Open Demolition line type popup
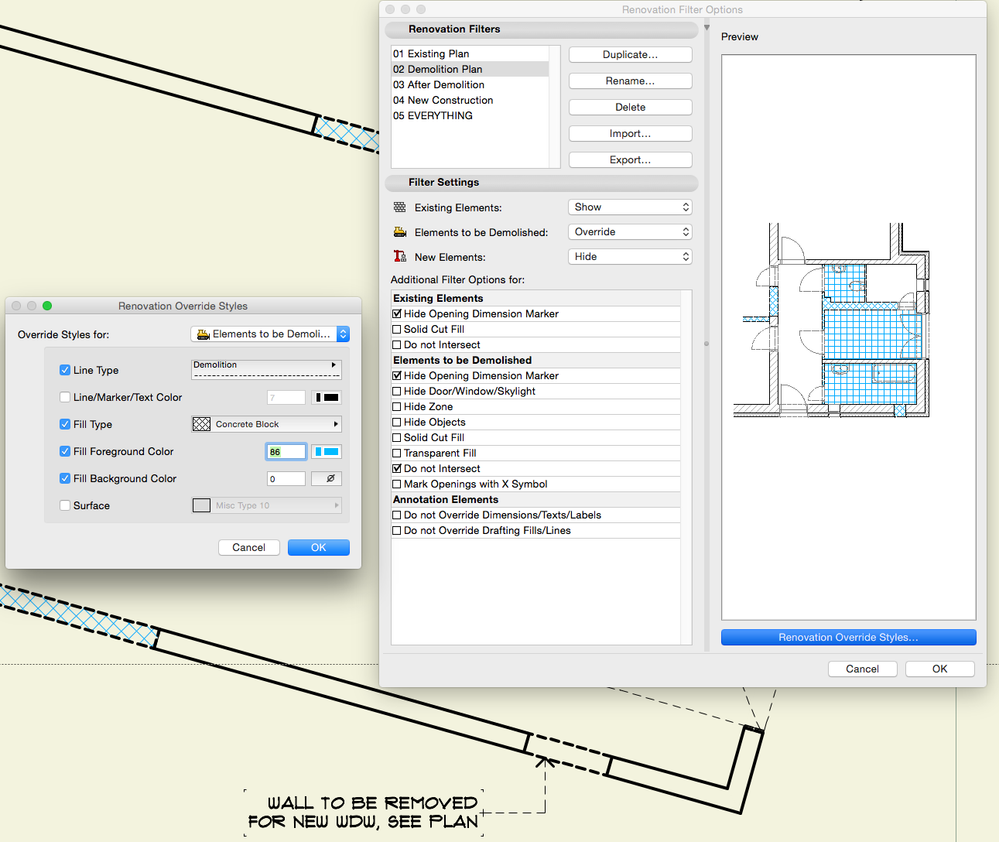This screenshot has height=842, width=999. tap(266, 369)
